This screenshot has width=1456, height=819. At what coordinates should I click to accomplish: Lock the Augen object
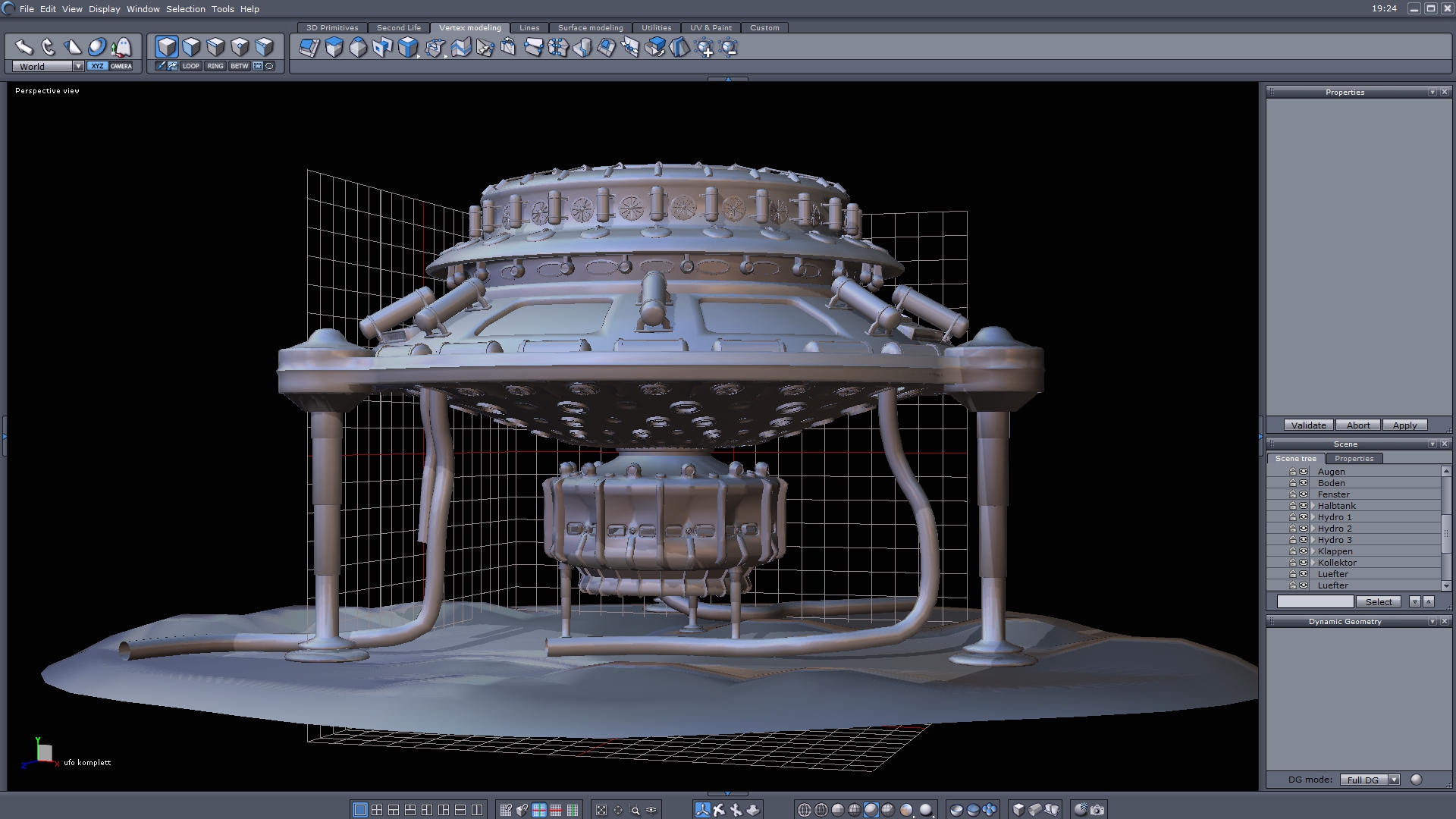[1293, 472]
